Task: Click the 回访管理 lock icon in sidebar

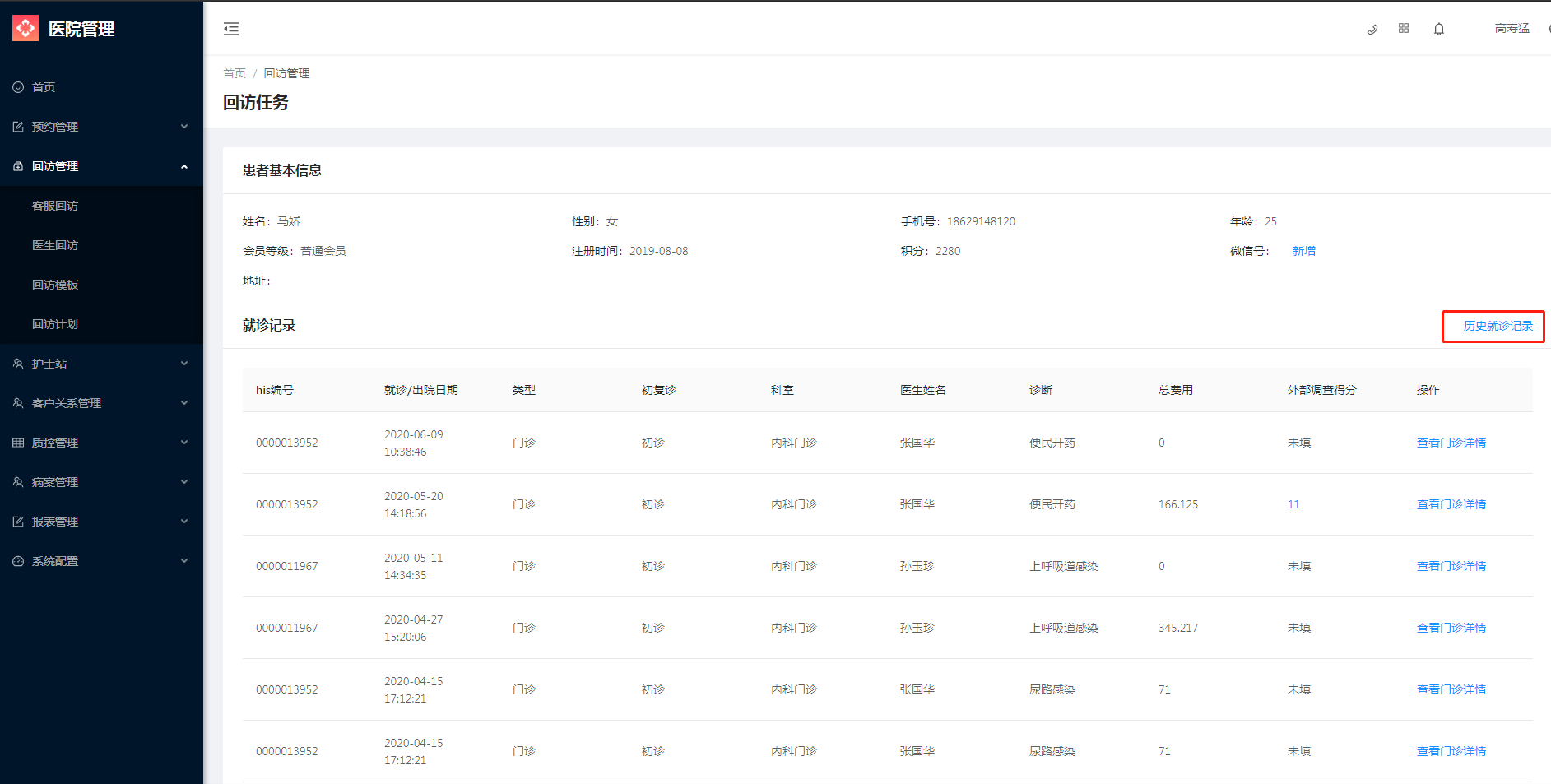Action: point(18,166)
